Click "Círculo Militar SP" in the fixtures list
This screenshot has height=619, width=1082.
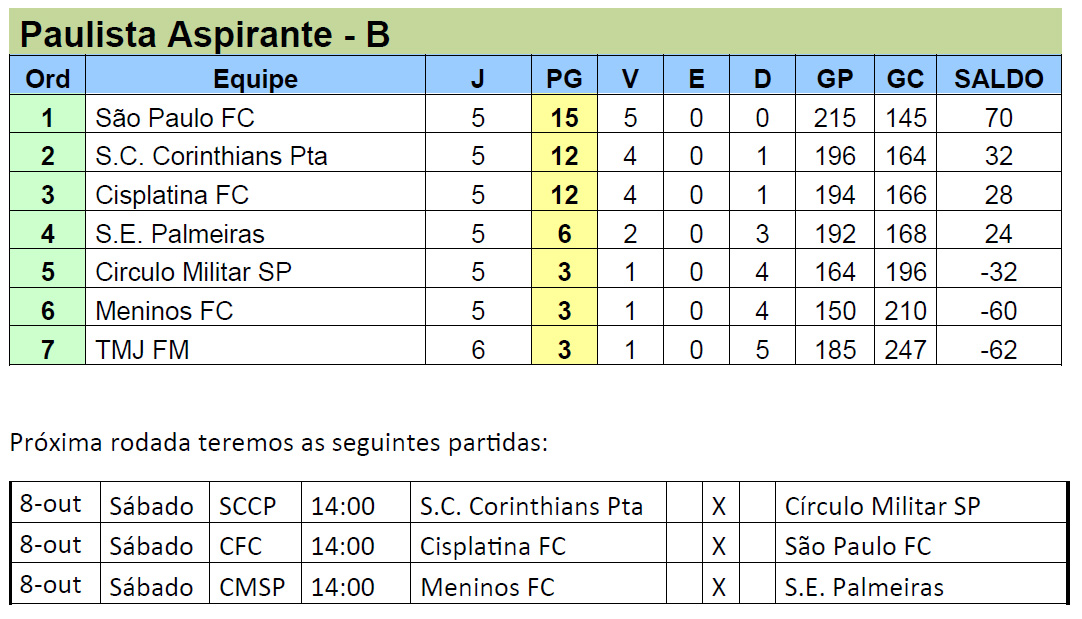(x=882, y=506)
